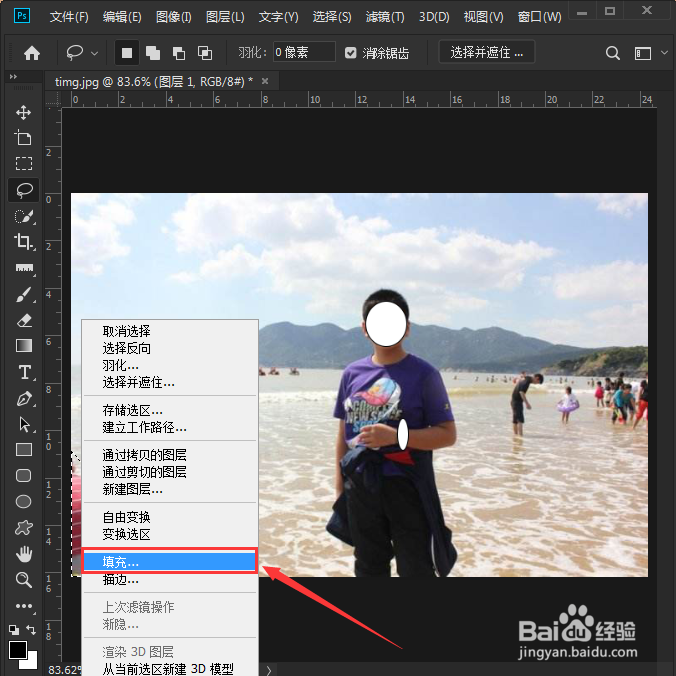Switch to the timg.jpg document tab
Viewport: 676px width, 676px height.
pos(154,81)
